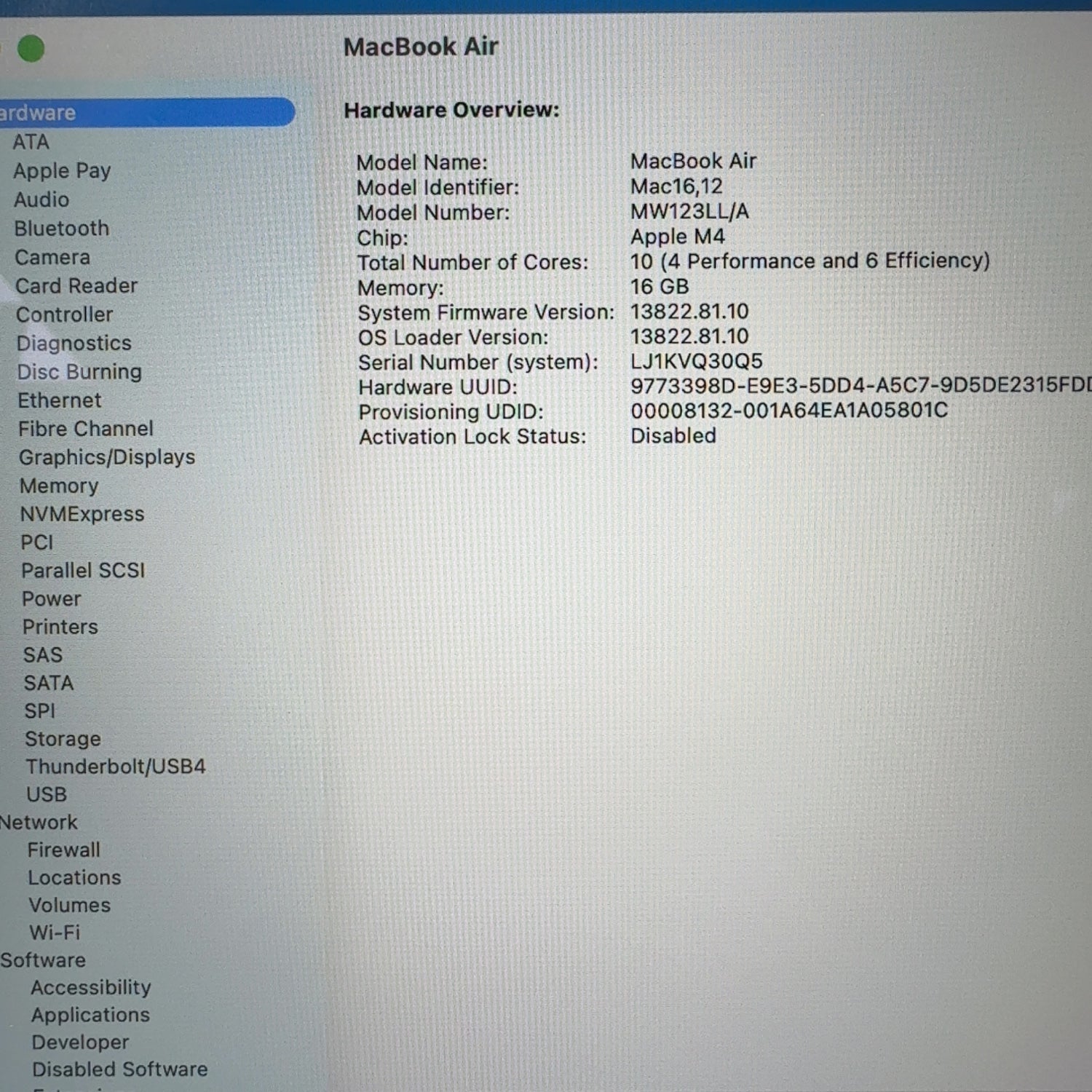Show Wi-Fi network information
The height and width of the screenshot is (1092, 1092).
point(55,933)
